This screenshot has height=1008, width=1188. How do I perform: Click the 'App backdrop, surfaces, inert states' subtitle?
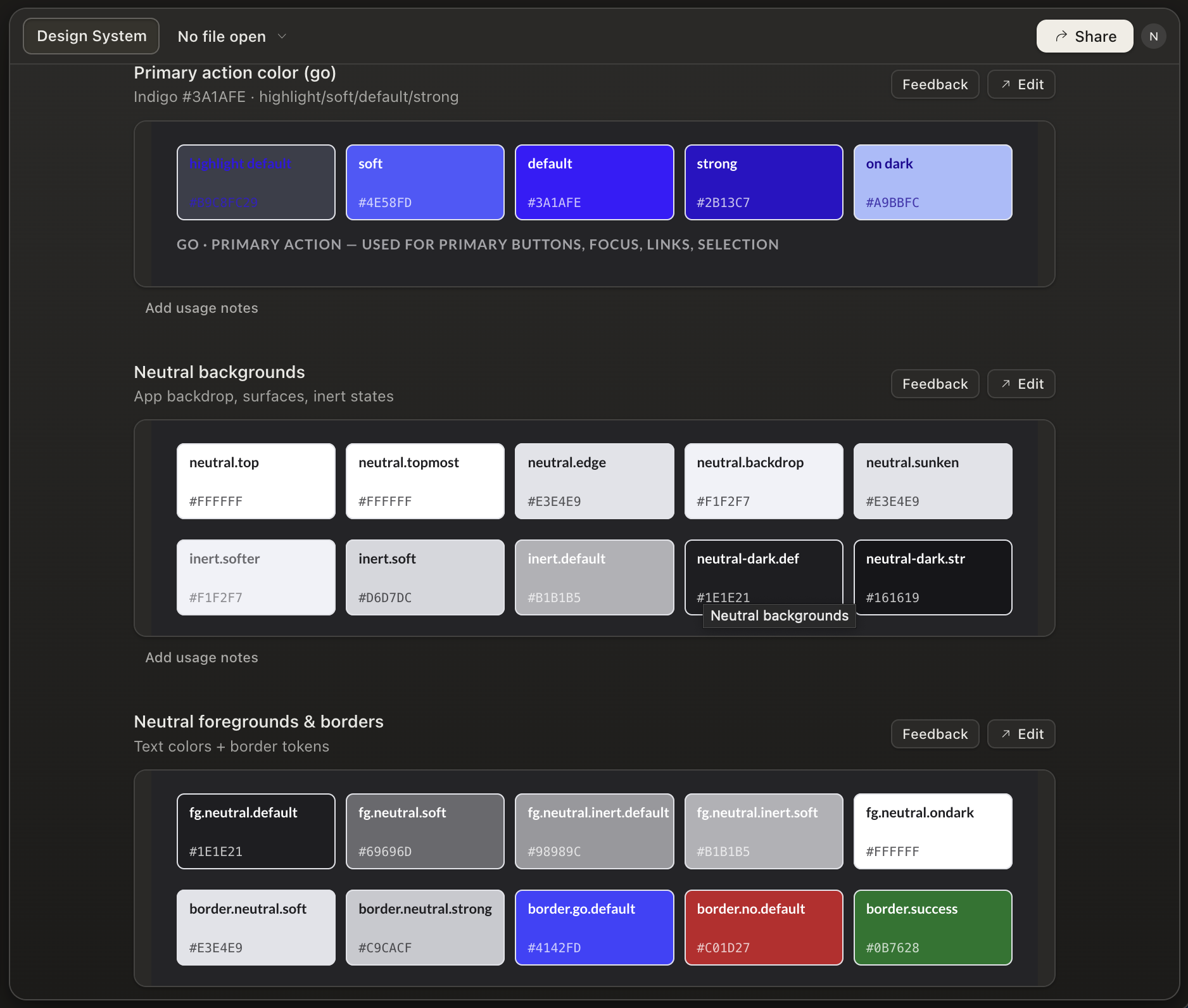pos(263,396)
